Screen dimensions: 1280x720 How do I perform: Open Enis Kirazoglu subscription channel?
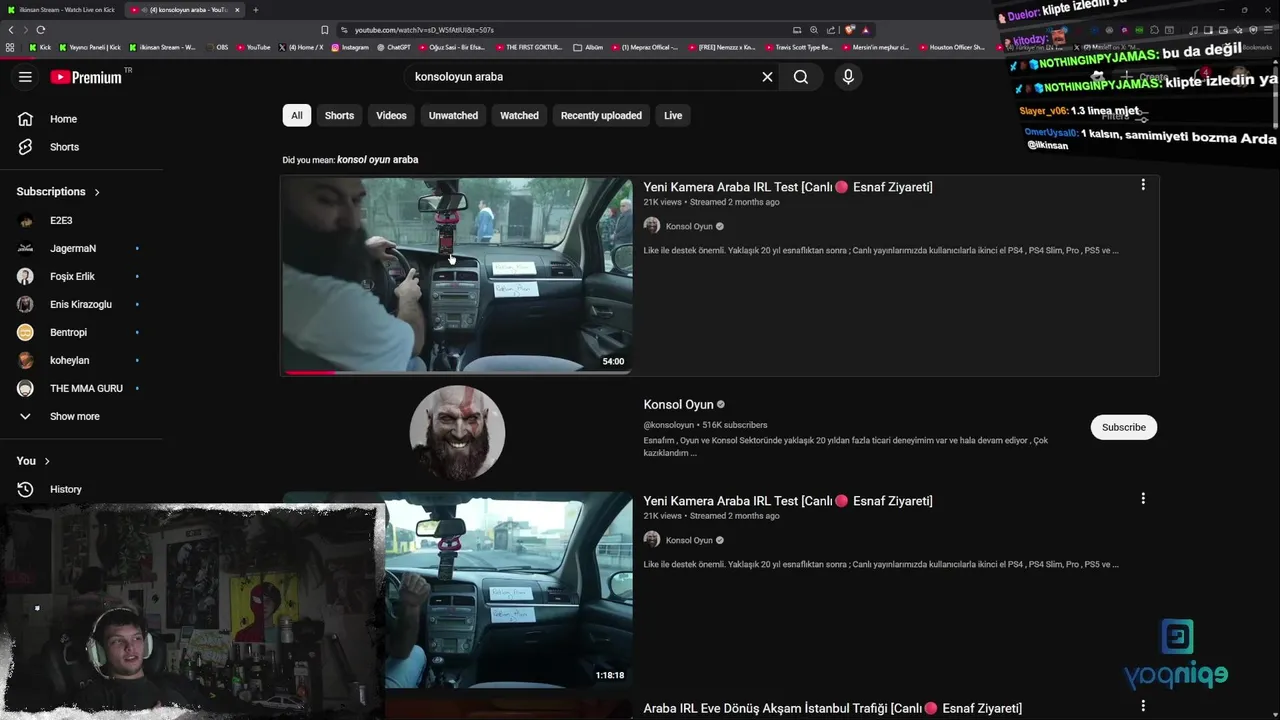81,304
